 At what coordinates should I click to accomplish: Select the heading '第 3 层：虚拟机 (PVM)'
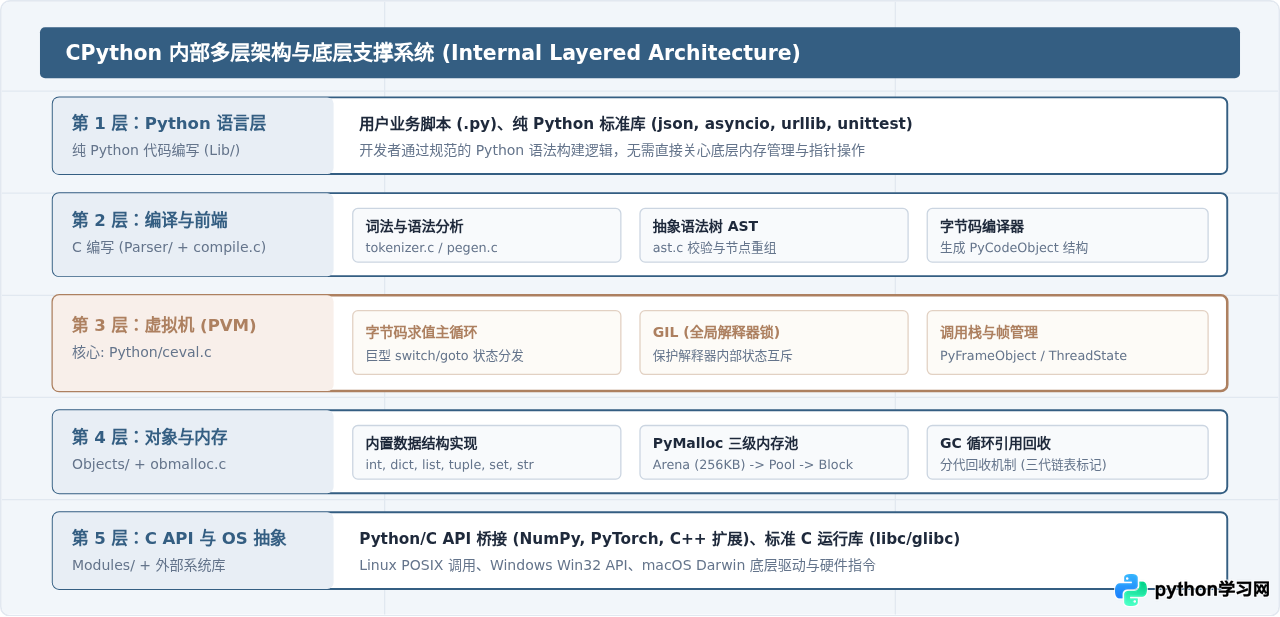pos(164,325)
